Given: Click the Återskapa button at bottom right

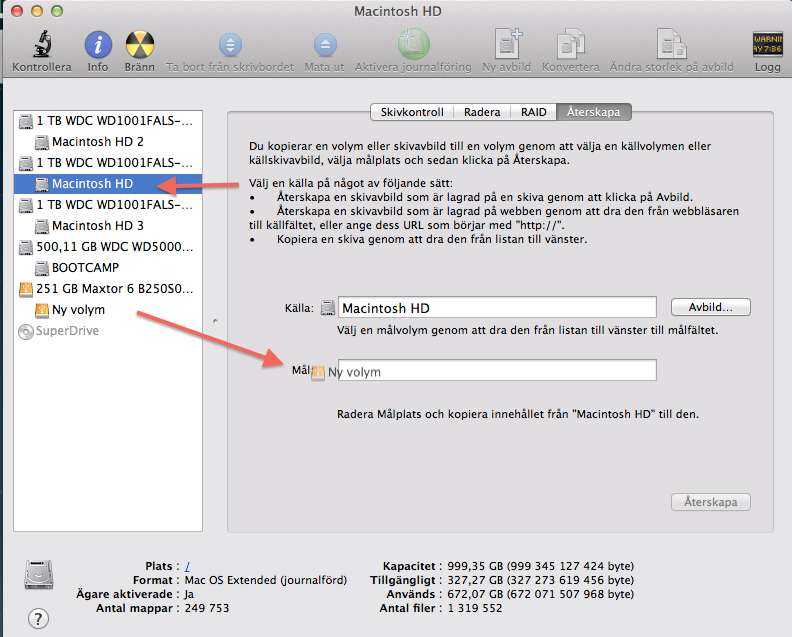Looking at the screenshot, I should pos(711,502).
